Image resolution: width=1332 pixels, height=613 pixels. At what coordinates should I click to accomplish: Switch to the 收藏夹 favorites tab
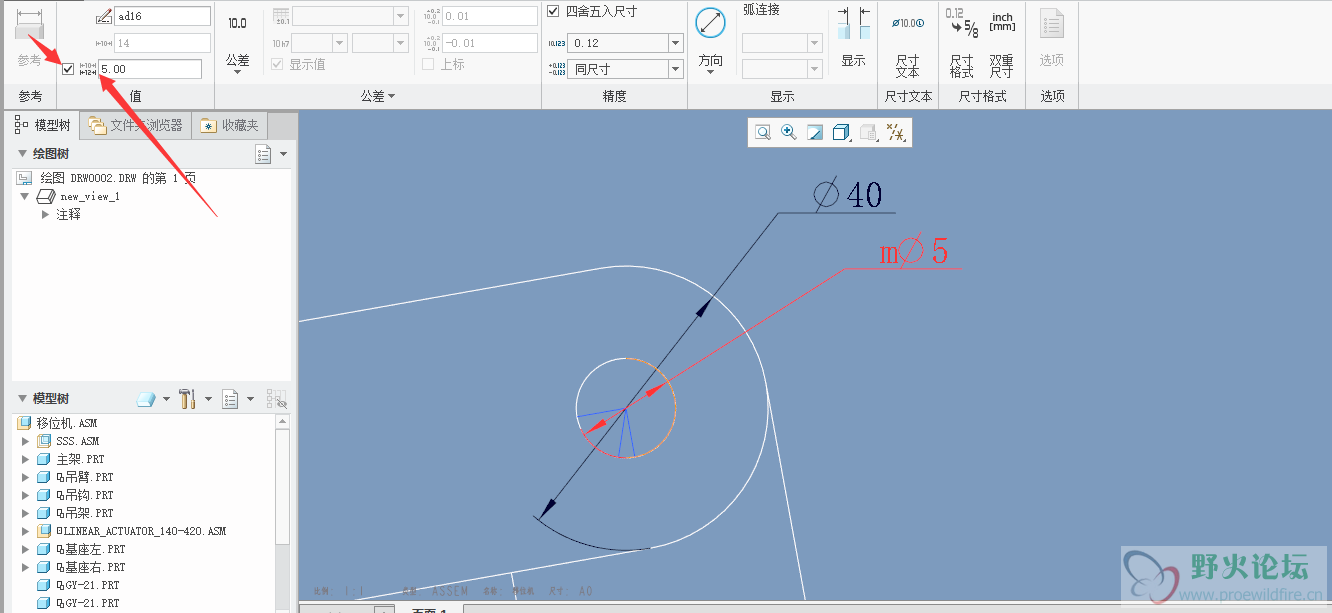[230, 125]
